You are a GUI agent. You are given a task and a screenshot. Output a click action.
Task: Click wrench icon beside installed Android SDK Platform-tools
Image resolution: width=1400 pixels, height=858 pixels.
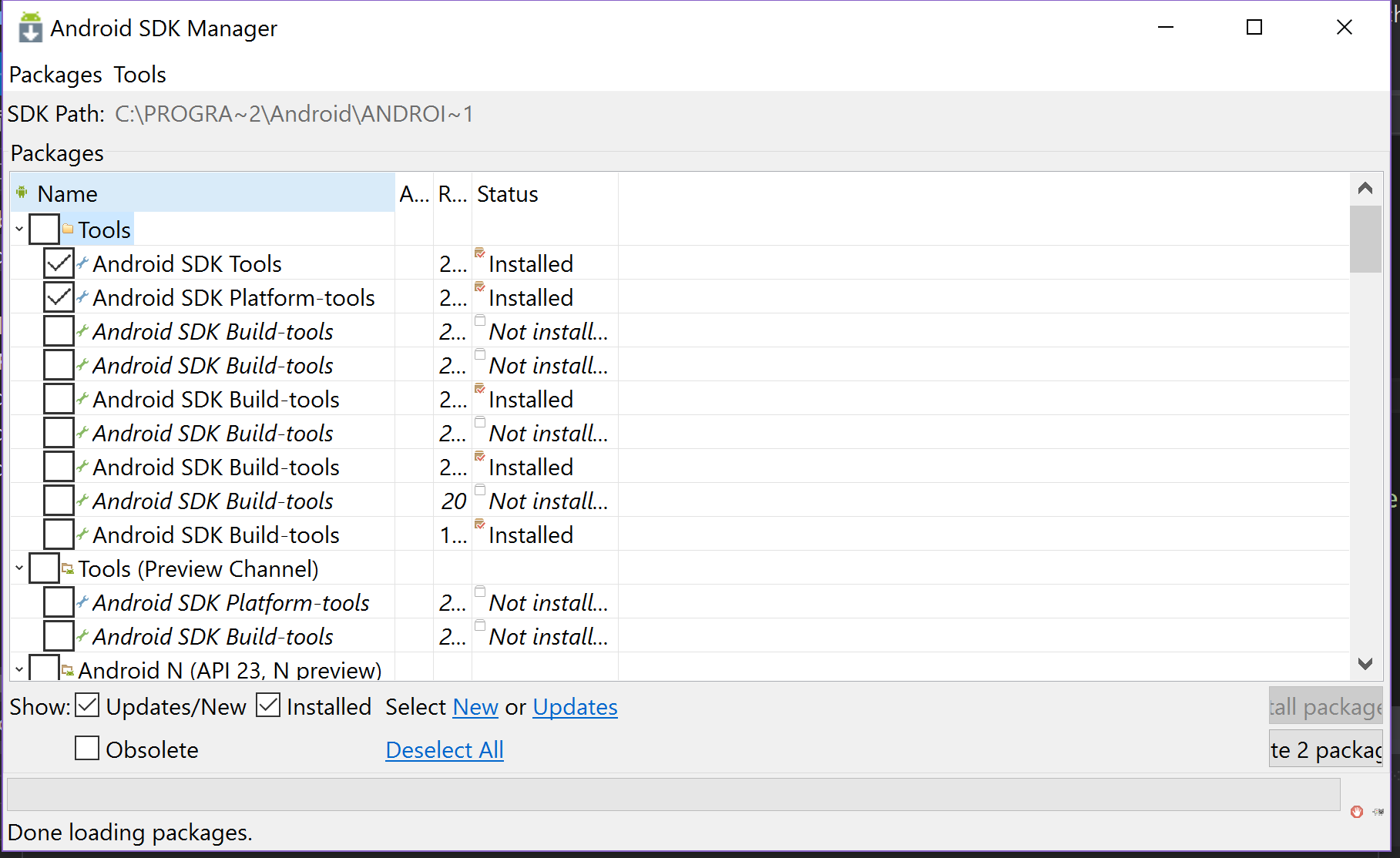pyautogui.click(x=82, y=297)
